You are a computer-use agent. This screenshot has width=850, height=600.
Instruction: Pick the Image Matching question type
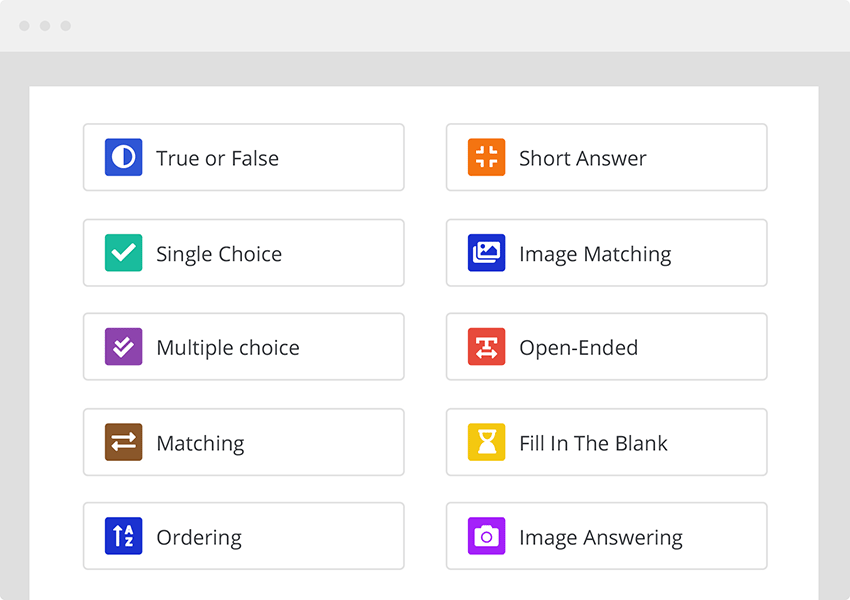[x=606, y=252]
